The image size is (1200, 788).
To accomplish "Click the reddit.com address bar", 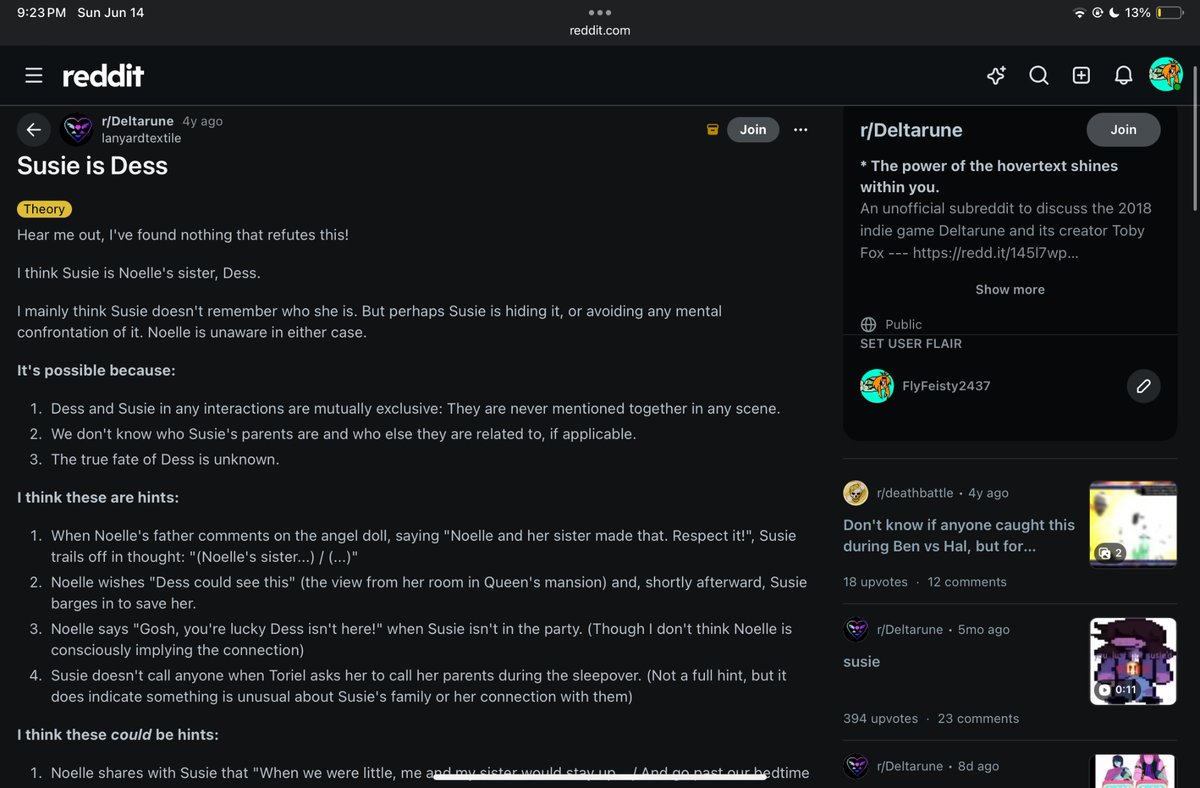I will pyautogui.click(x=600, y=30).
